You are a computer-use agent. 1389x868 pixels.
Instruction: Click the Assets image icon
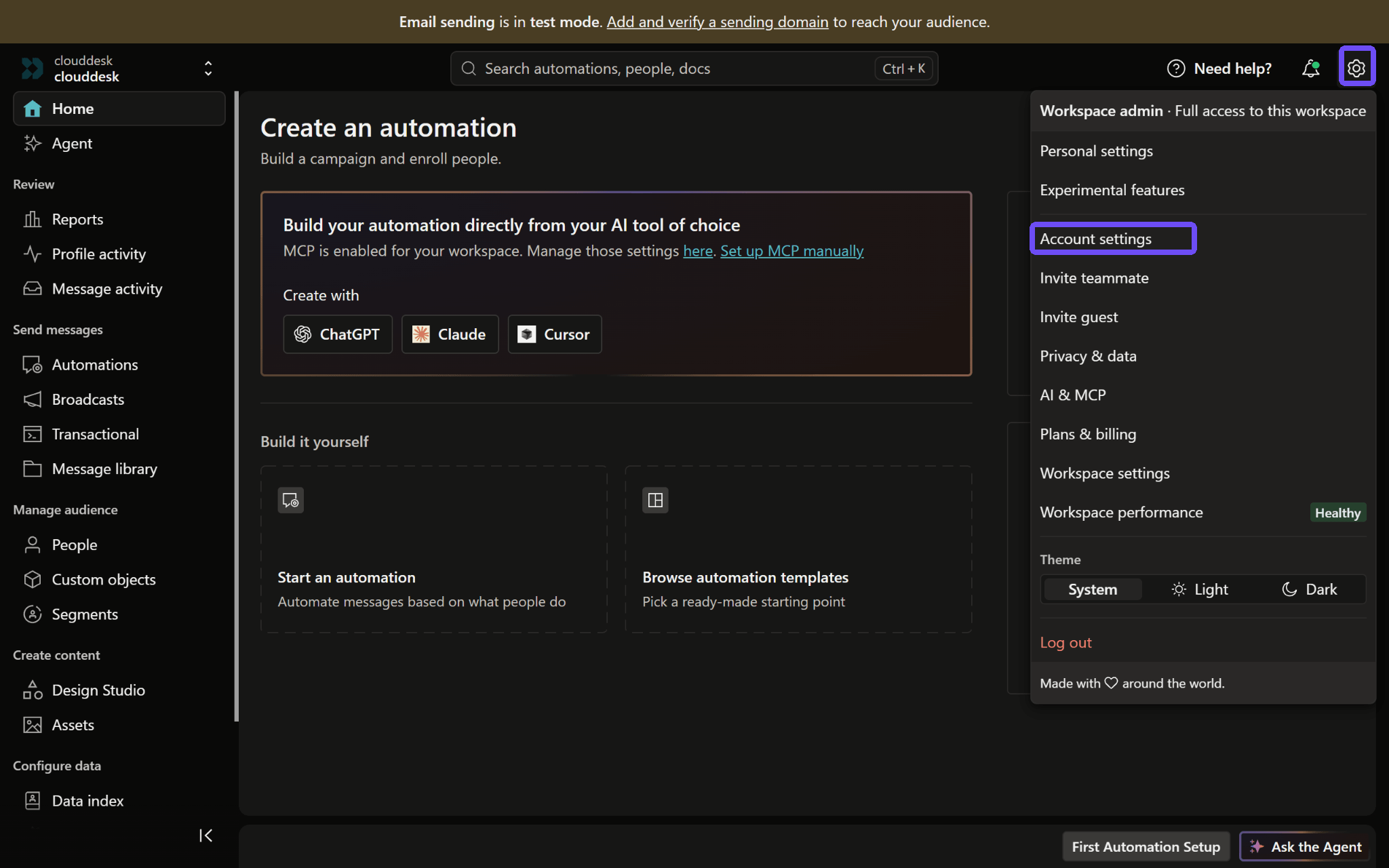32,725
